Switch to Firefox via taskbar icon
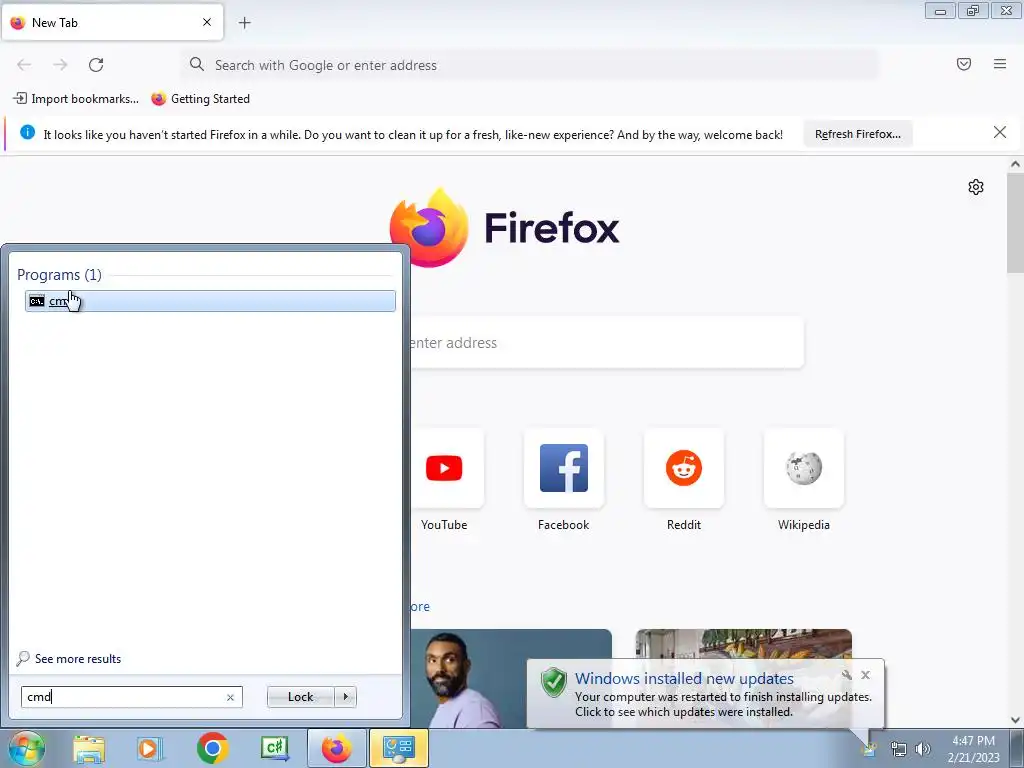The width and height of the screenshot is (1024, 768). [x=336, y=748]
